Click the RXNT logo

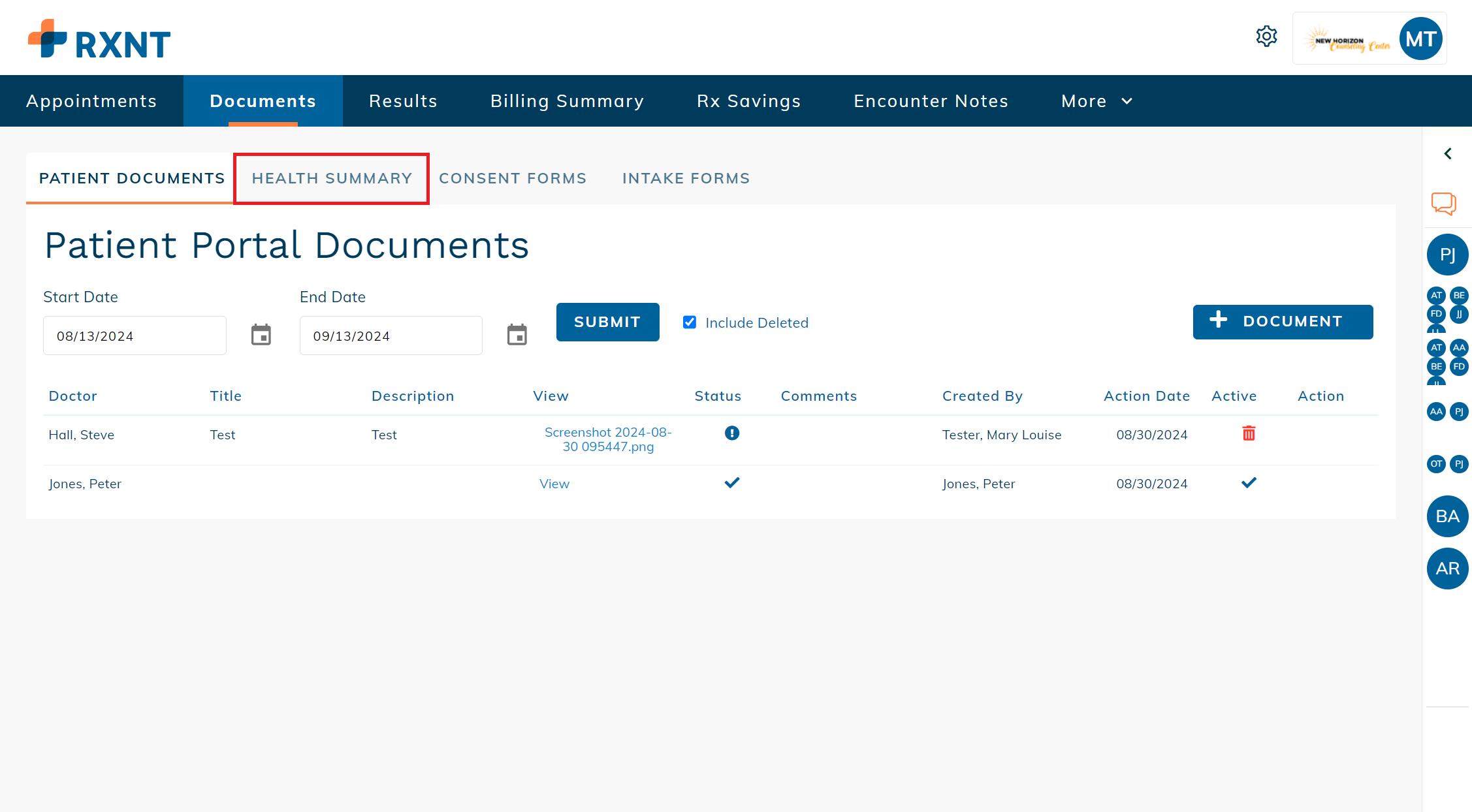click(x=98, y=39)
